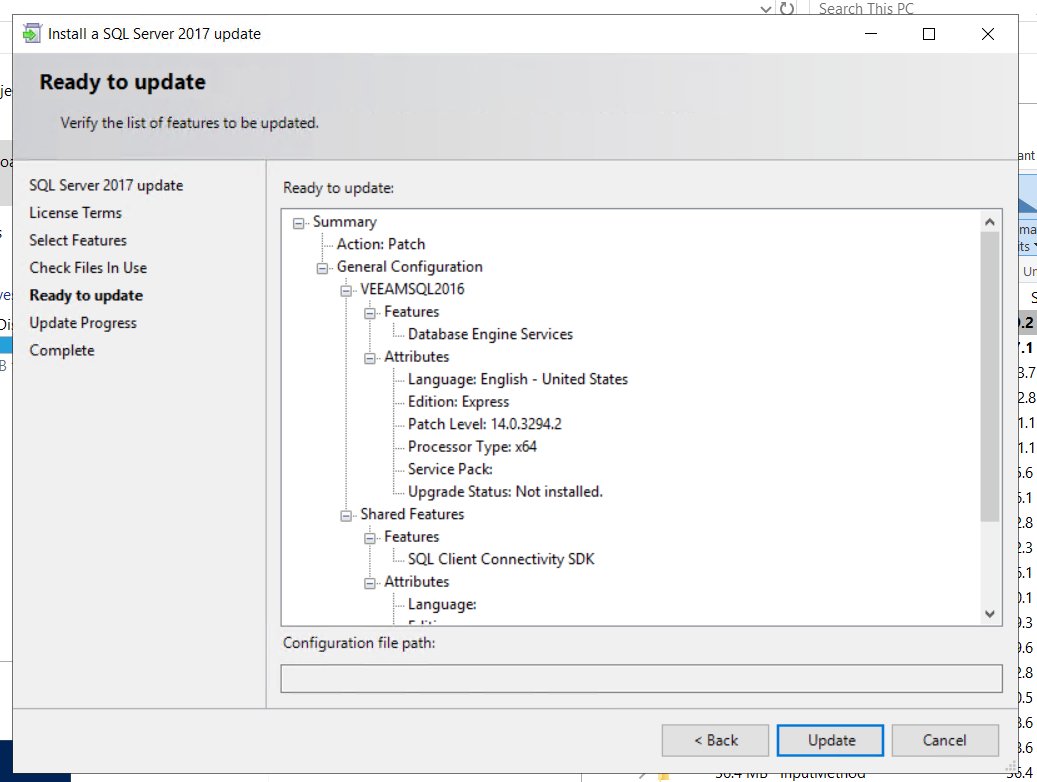Select 'Action: Patch' tree row

click(380, 244)
